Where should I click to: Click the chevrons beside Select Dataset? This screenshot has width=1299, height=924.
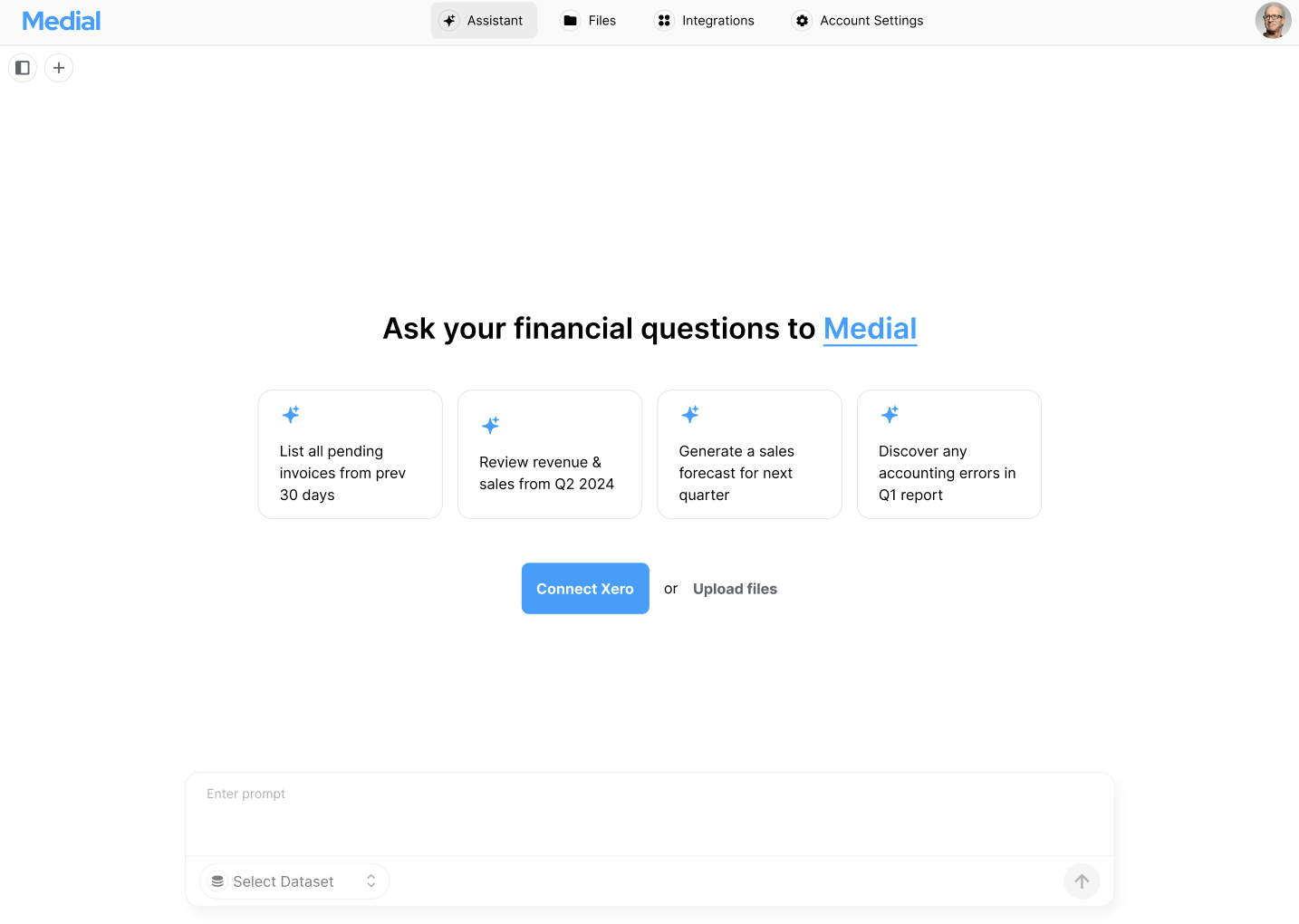[371, 881]
